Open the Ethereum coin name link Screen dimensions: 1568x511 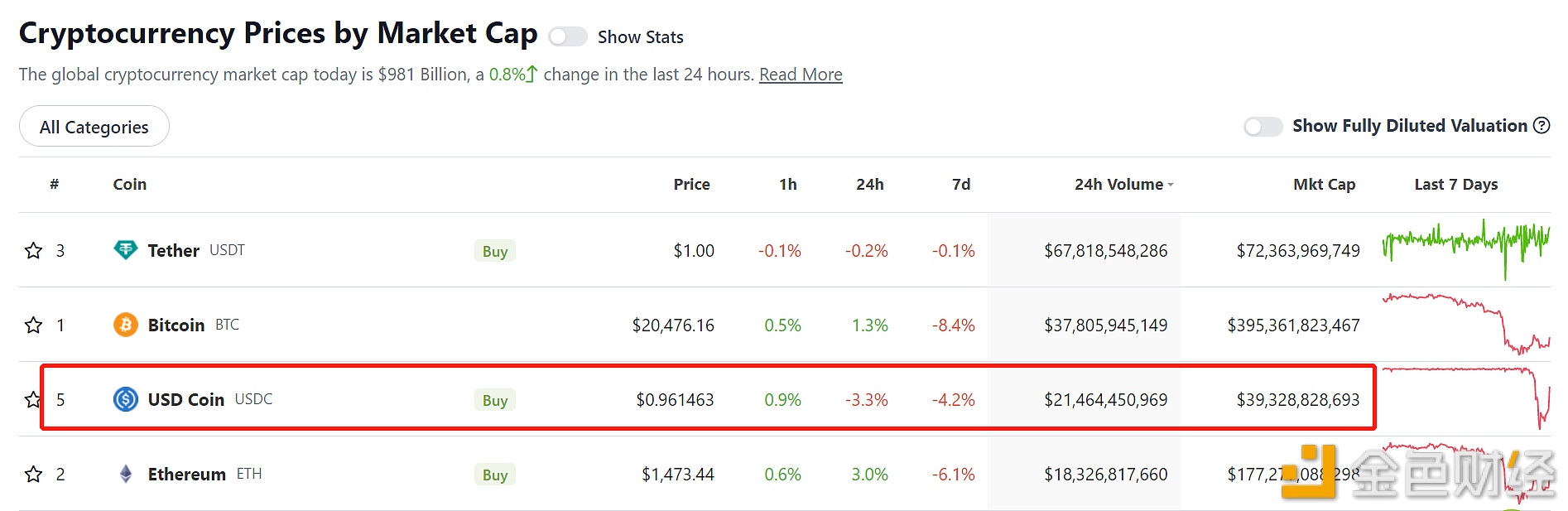pyautogui.click(x=187, y=474)
